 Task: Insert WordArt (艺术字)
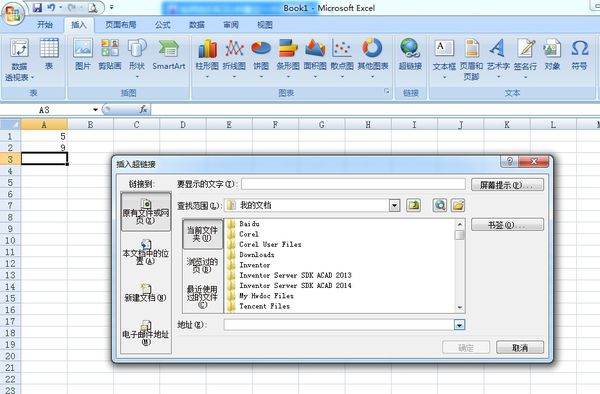click(x=498, y=58)
